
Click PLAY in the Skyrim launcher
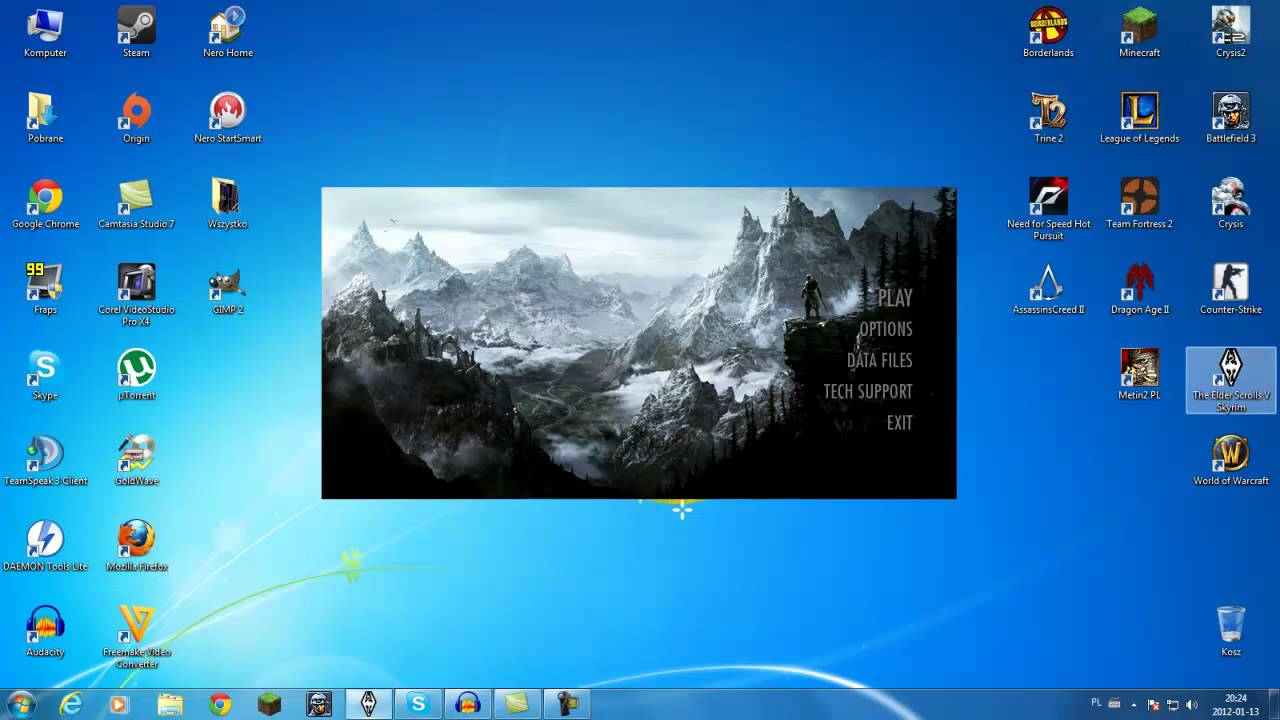(895, 298)
